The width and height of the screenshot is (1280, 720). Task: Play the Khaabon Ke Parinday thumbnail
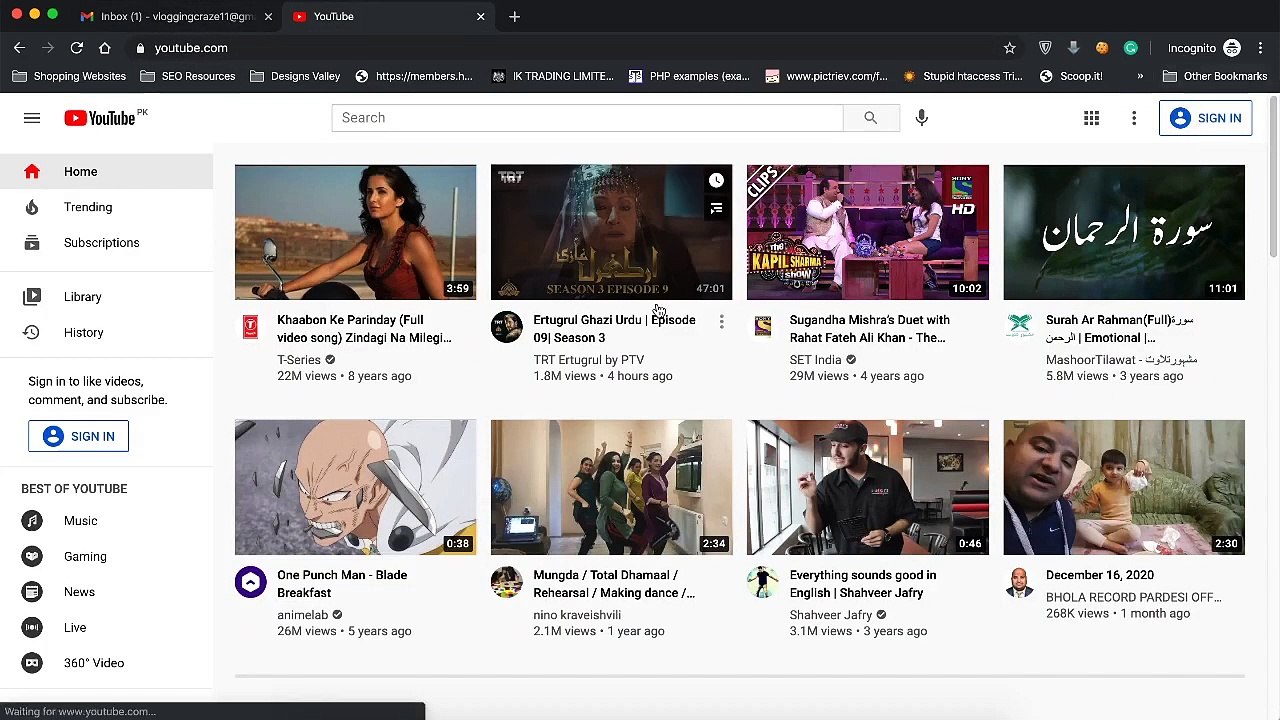click(355, 232)
